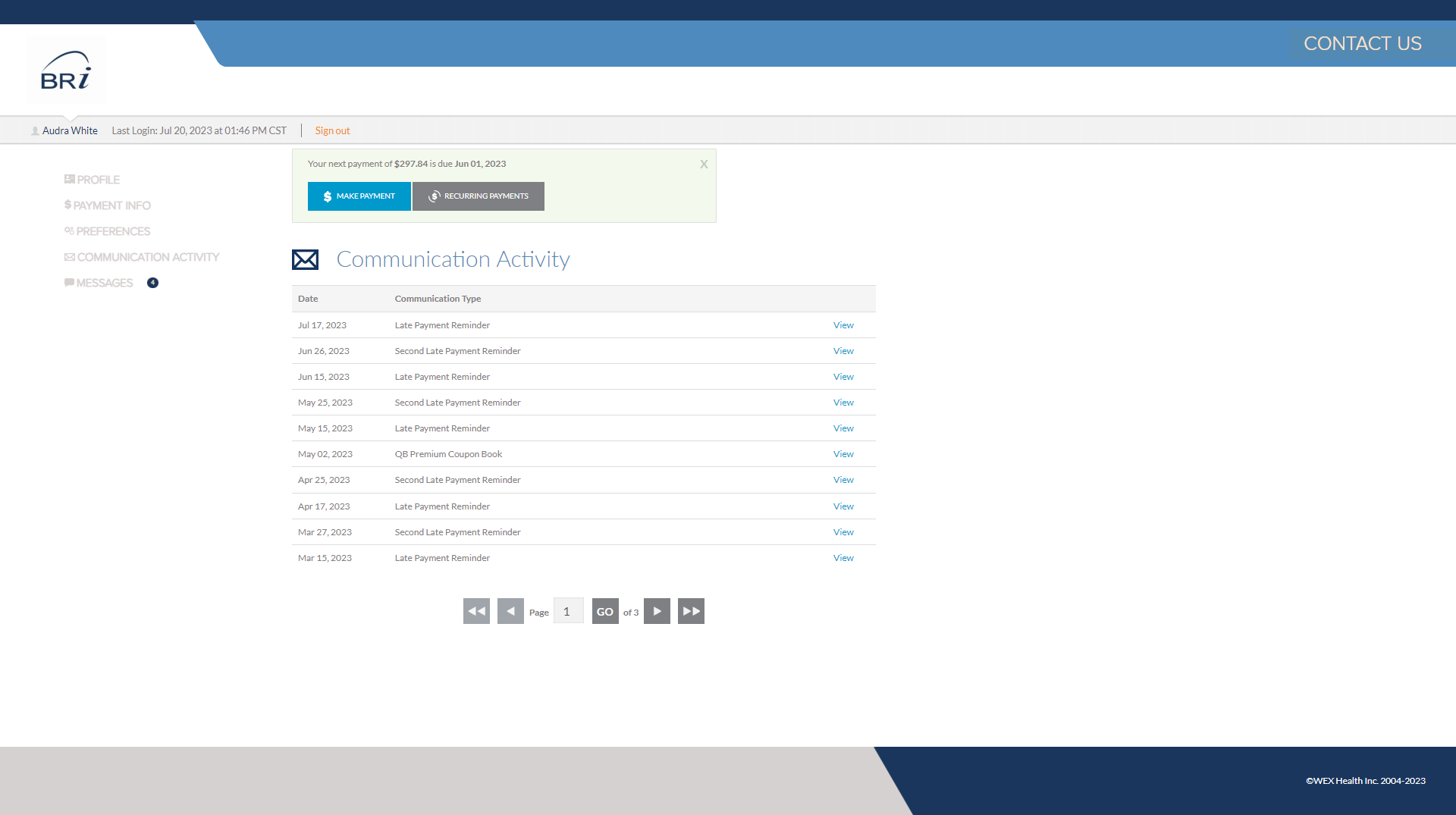
Task: Click the speech-bubble icon beside Messages
Action: 69,282
